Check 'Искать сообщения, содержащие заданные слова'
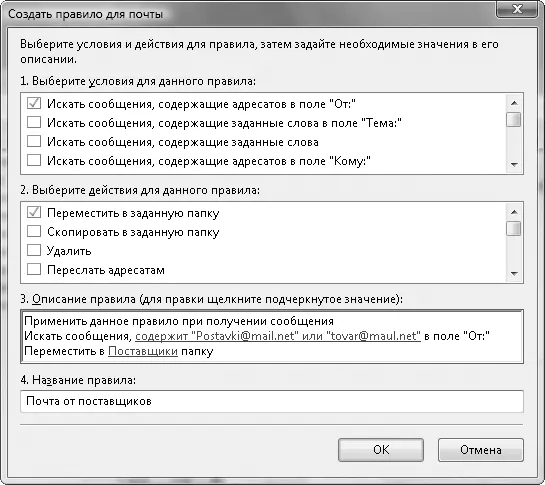 point(34,142)
